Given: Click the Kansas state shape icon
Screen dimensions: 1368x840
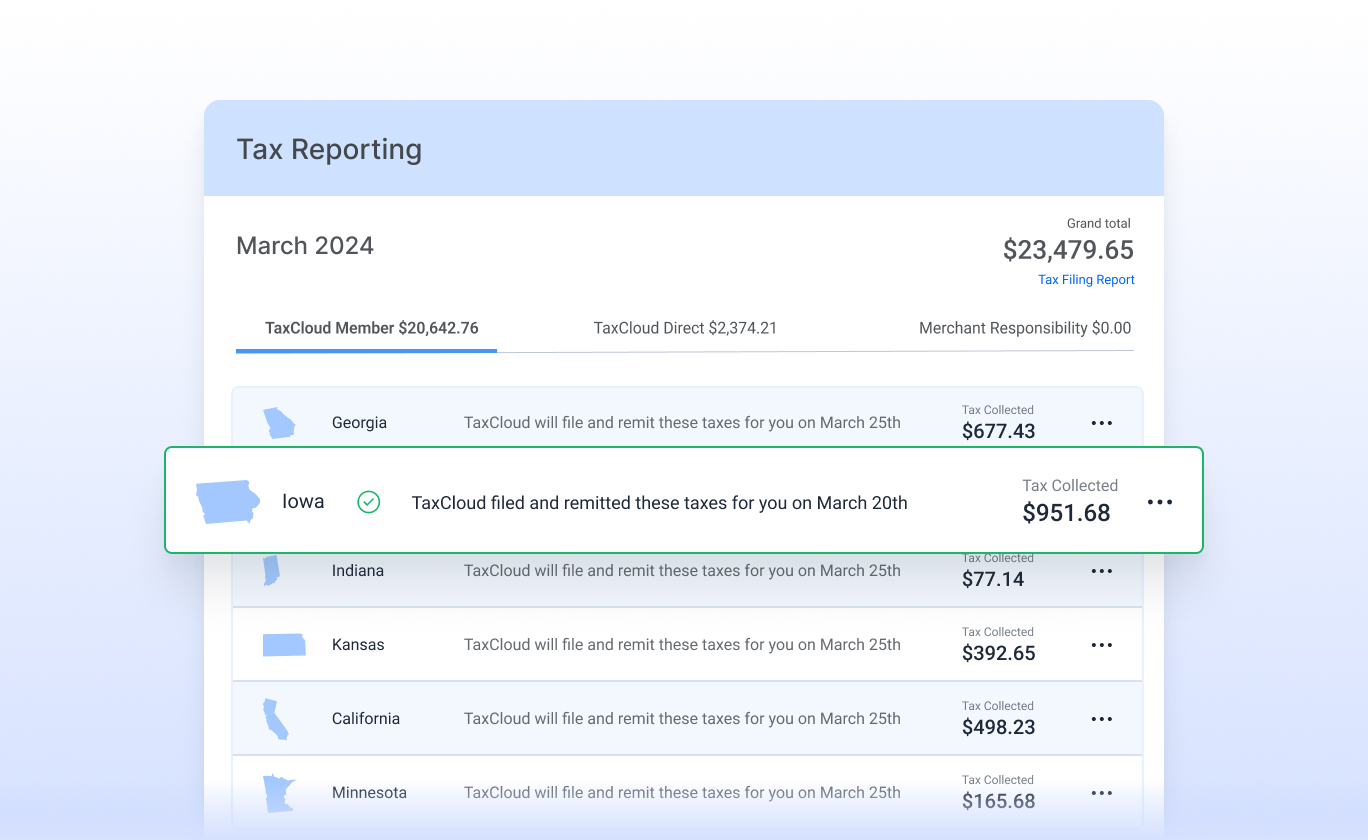Looking at the screenshot, I should coord(284,645).
